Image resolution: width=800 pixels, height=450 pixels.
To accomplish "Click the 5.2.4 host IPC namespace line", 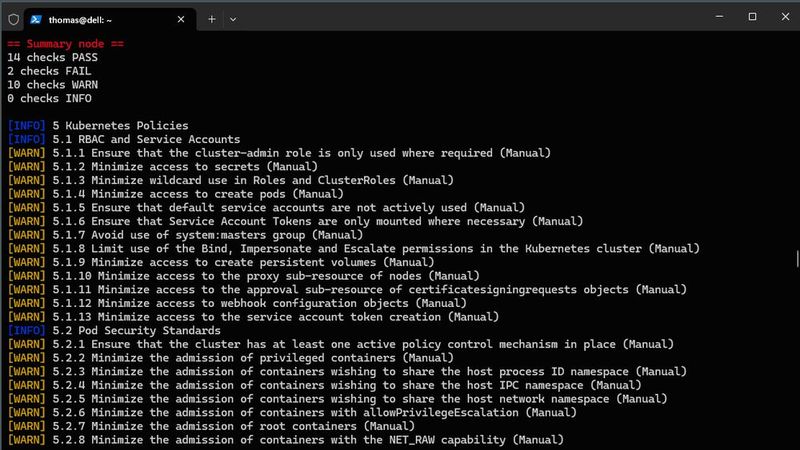I will (x=324, y=386).
